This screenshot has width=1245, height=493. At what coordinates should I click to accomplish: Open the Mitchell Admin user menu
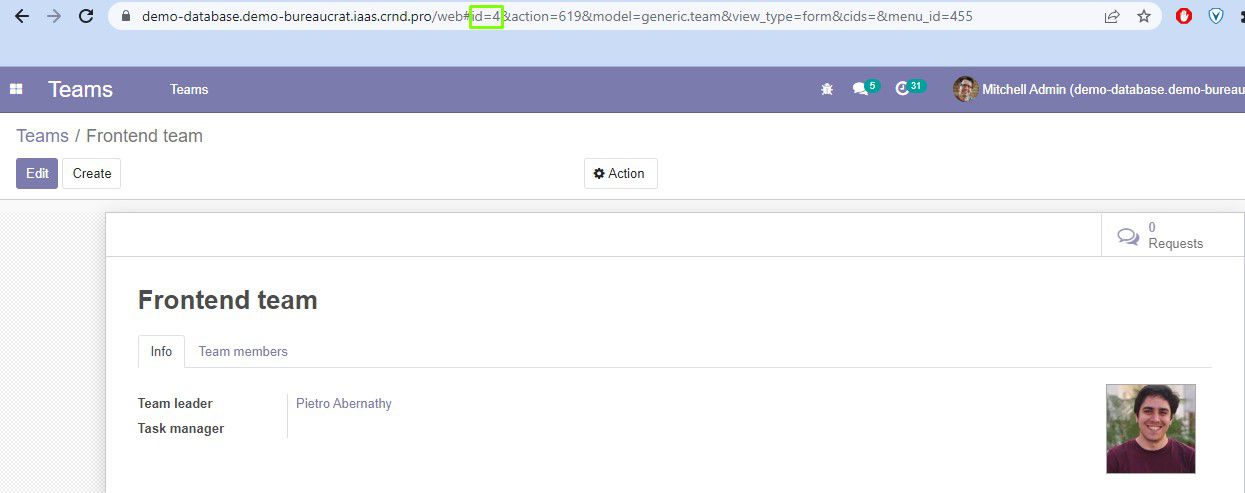coord(1099,89)
